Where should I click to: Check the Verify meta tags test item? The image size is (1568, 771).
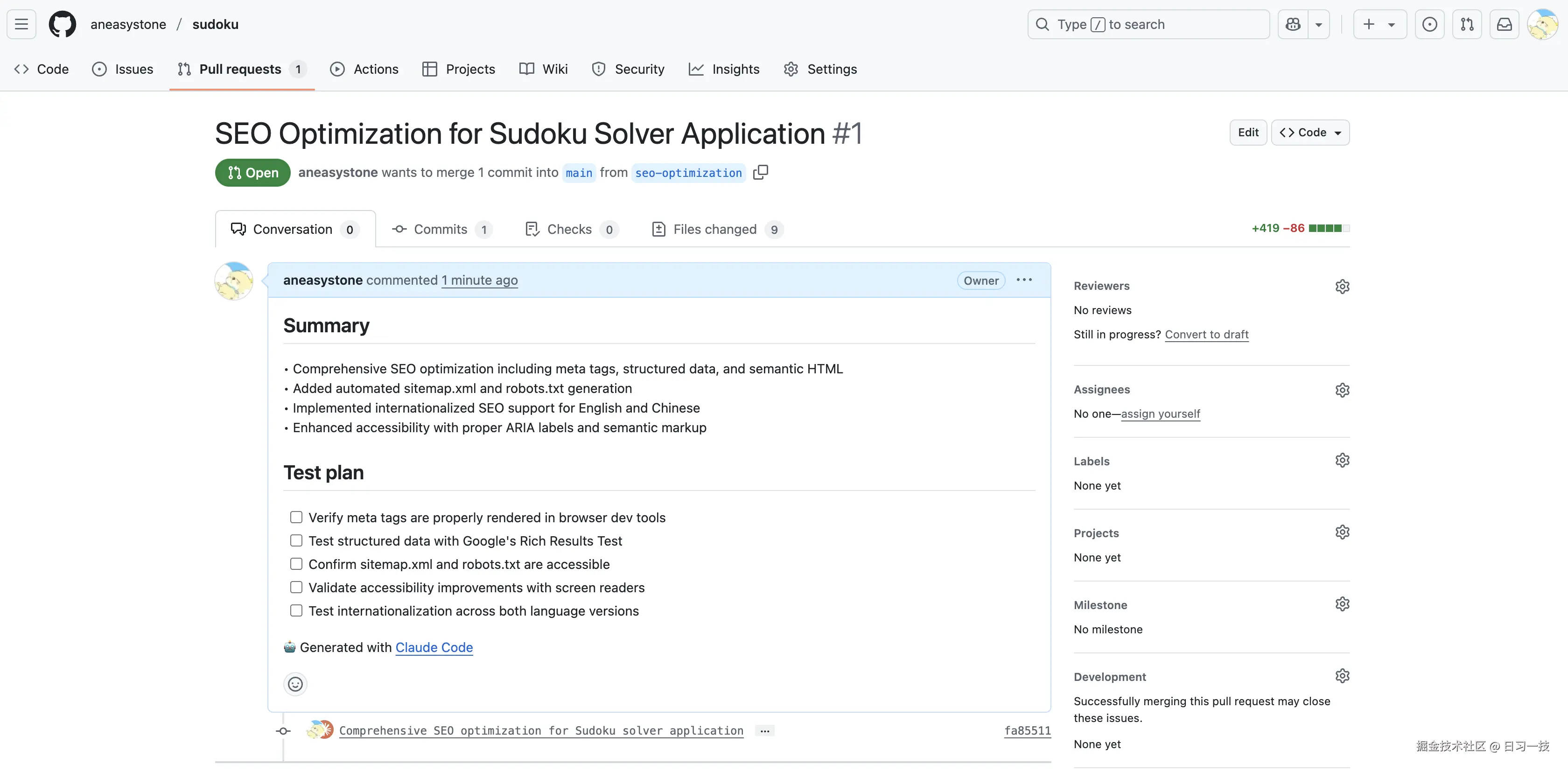pos(296,517)
